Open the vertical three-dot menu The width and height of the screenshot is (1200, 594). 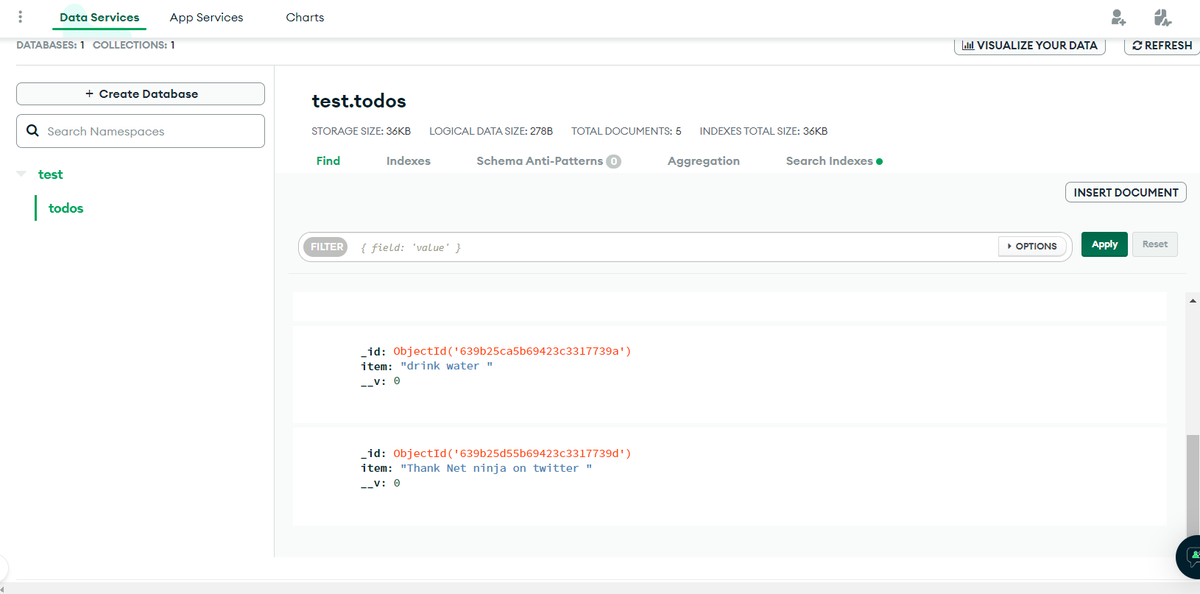20,17
